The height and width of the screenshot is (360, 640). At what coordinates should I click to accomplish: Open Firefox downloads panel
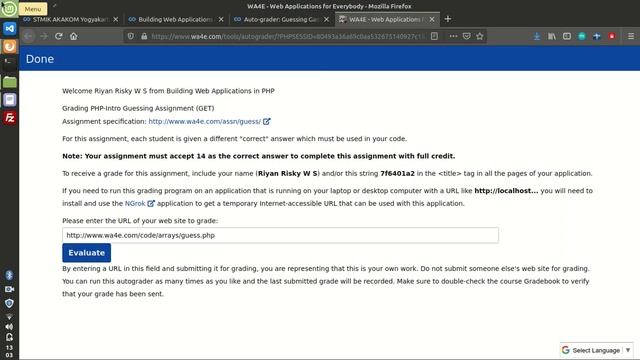(x=537, y=36)
